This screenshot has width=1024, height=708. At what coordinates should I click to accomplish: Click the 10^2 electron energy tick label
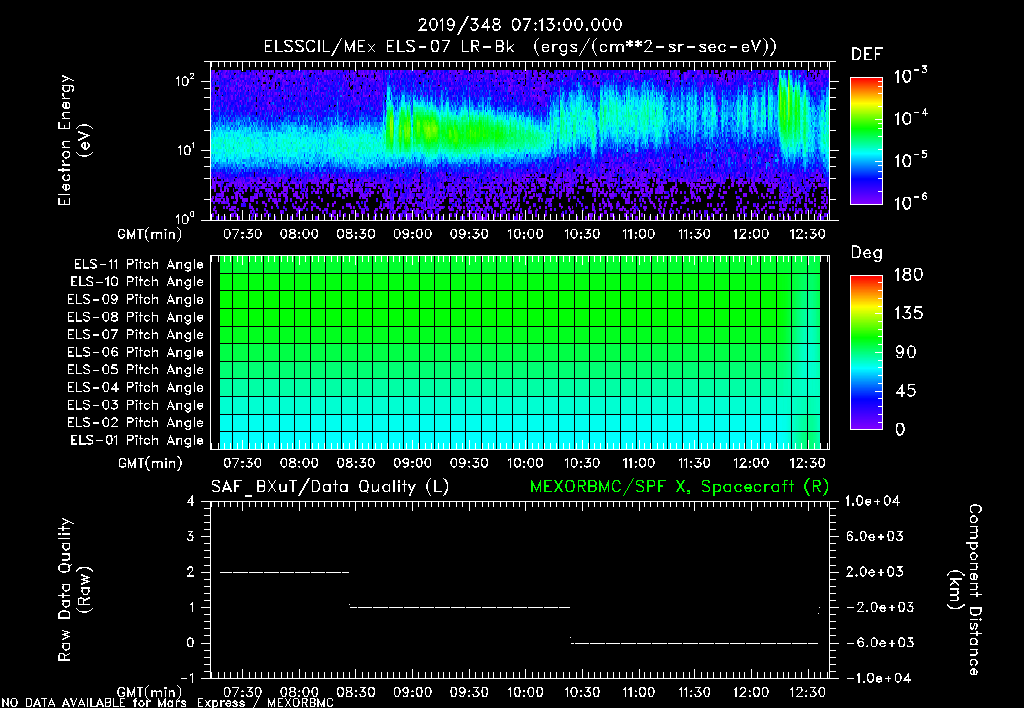pos(185,81)
